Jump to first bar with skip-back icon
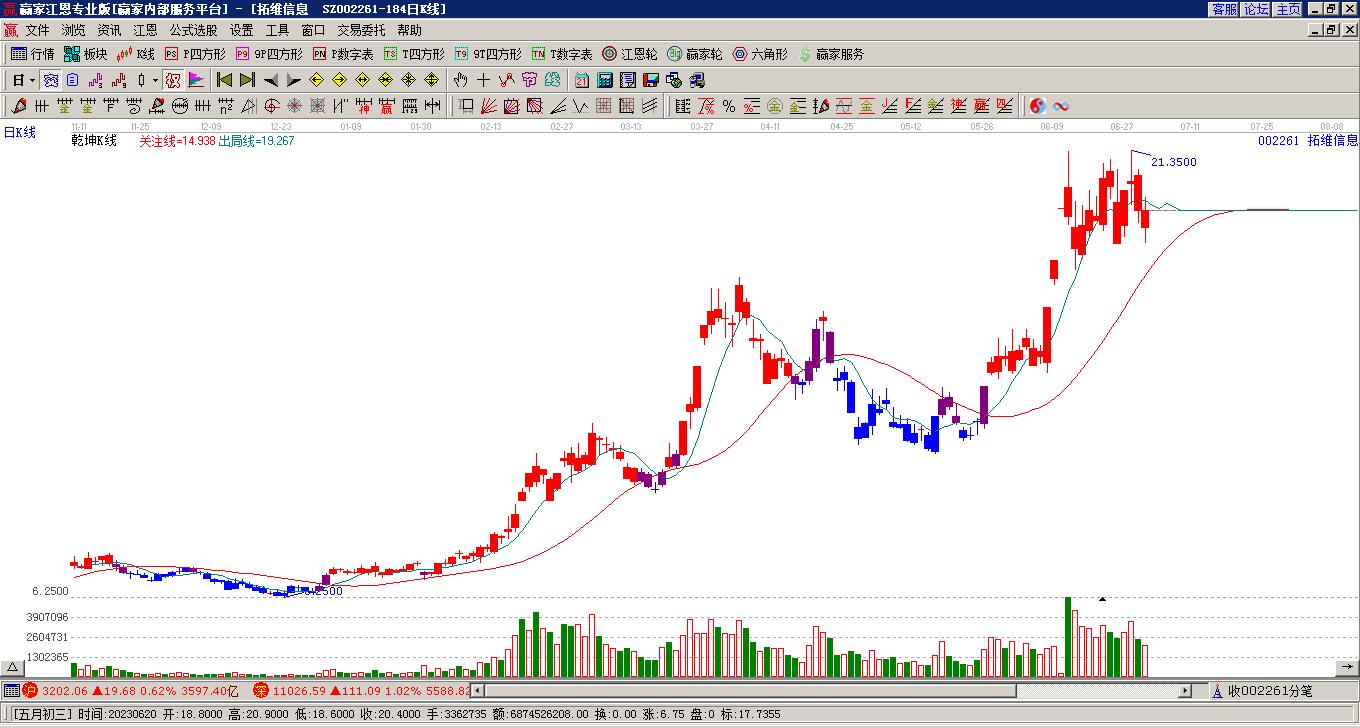The image size is (1360, 728). pyautogui.click(x=224, y=80)
